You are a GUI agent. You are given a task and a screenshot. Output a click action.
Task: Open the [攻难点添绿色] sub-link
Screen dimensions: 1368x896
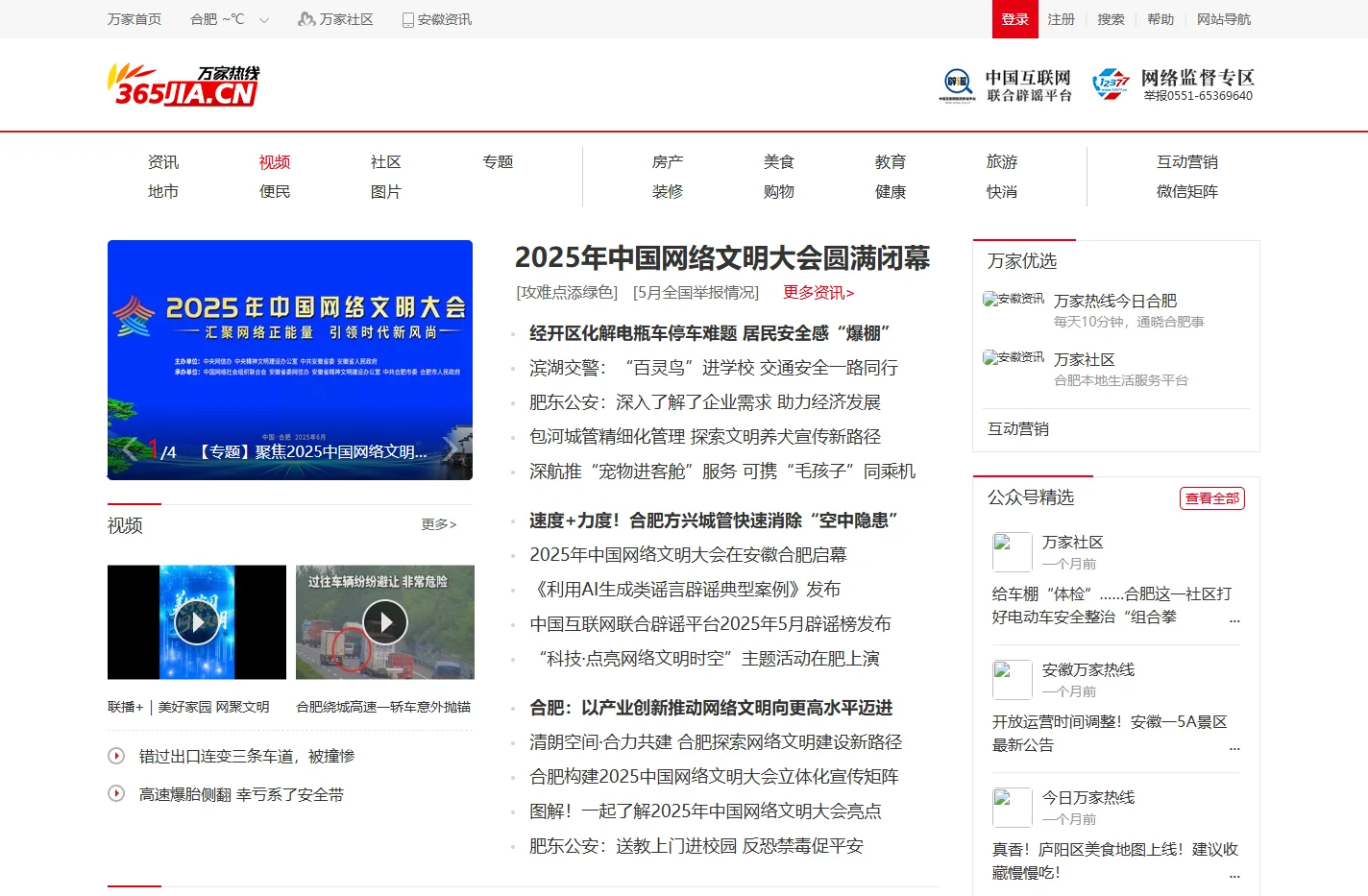[567, 293]
